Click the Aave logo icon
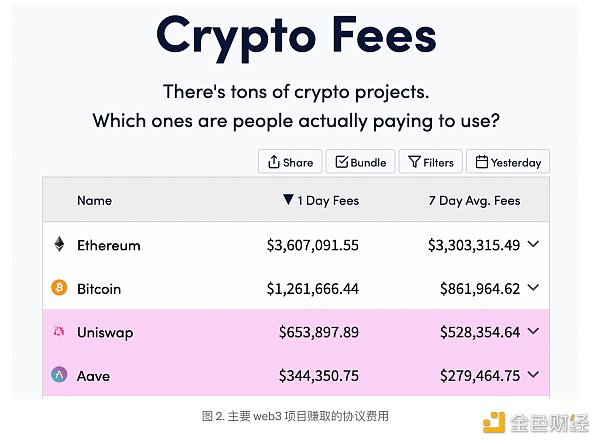600x444 pixels. tap(59, 375)
